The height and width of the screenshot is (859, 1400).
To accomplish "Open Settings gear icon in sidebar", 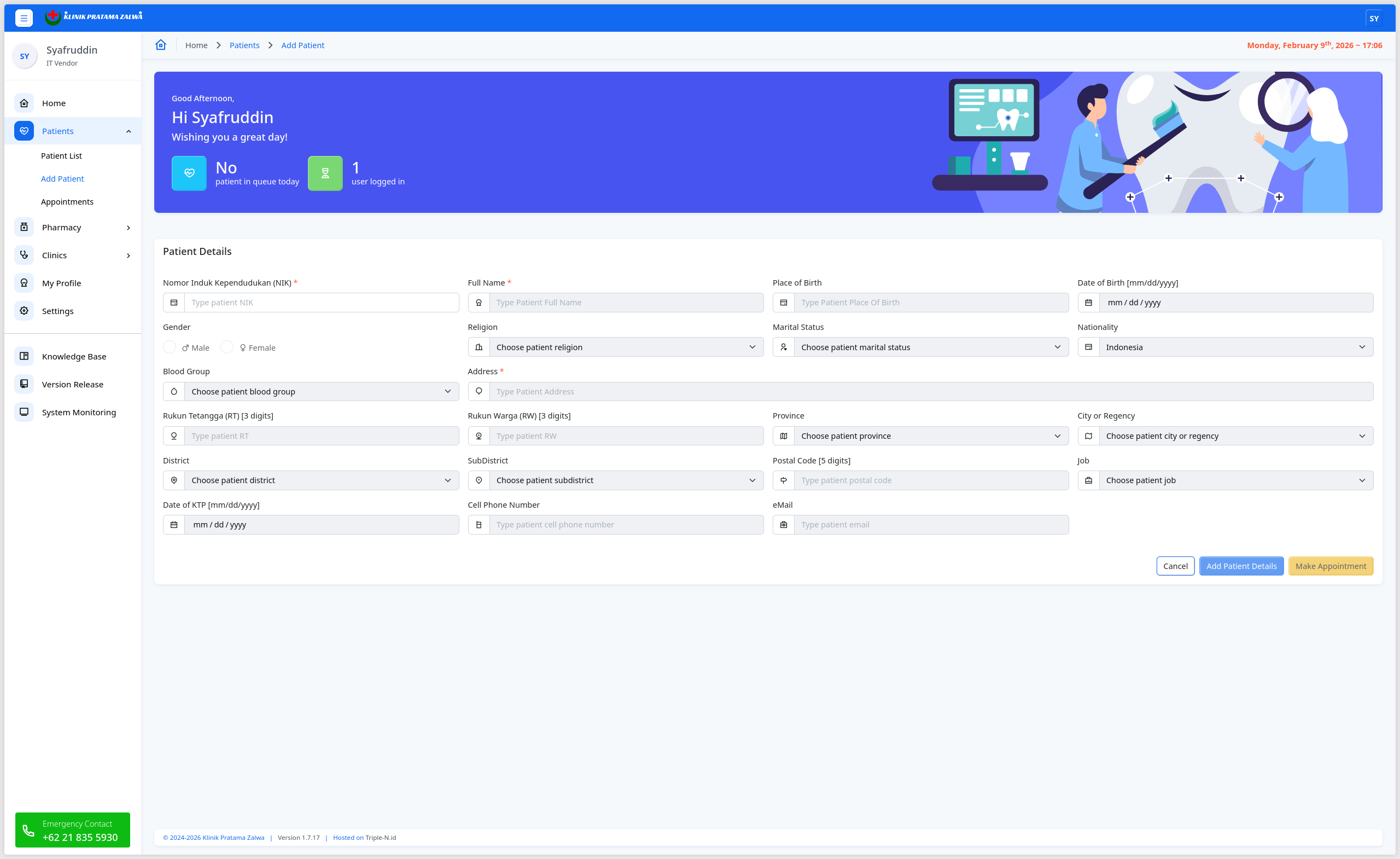I will pyautogui.click(x=24, y=311).
